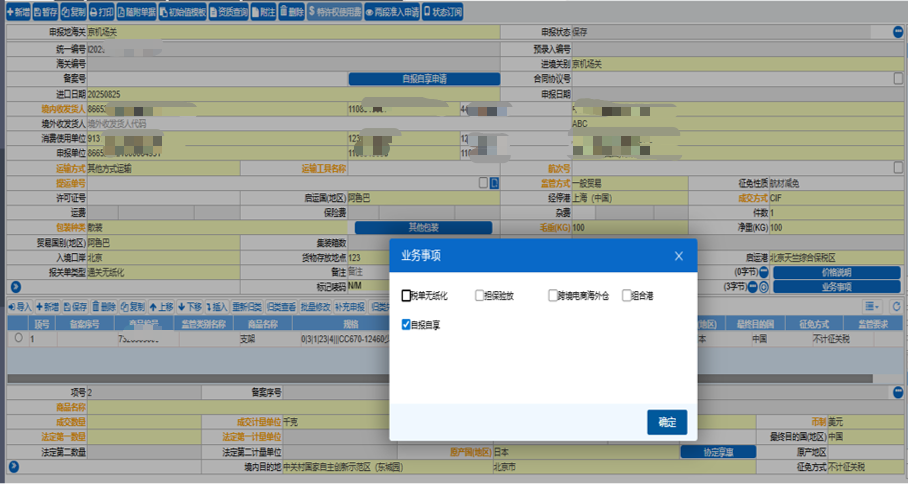
Task: Uncheck the 自报自享 checkbox
Action: coord(407,324)
